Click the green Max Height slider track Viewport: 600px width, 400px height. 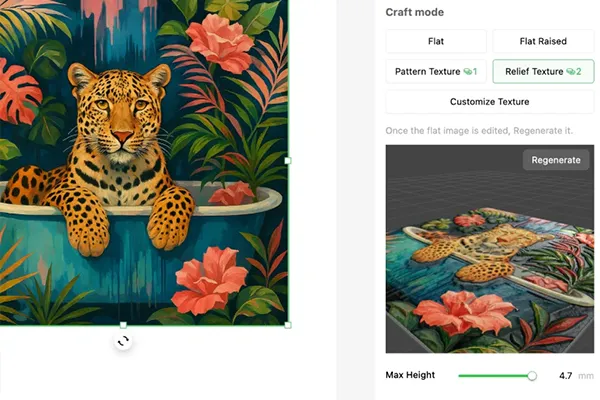[x=493, y=376]
